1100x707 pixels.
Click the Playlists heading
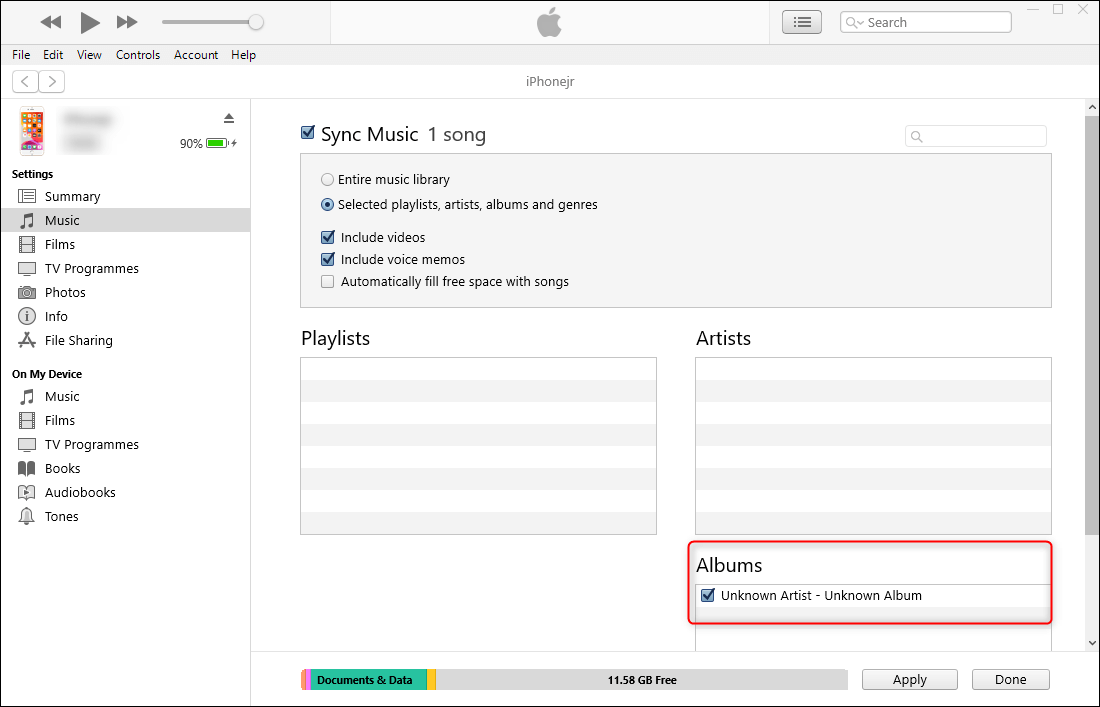click(335, 338)
